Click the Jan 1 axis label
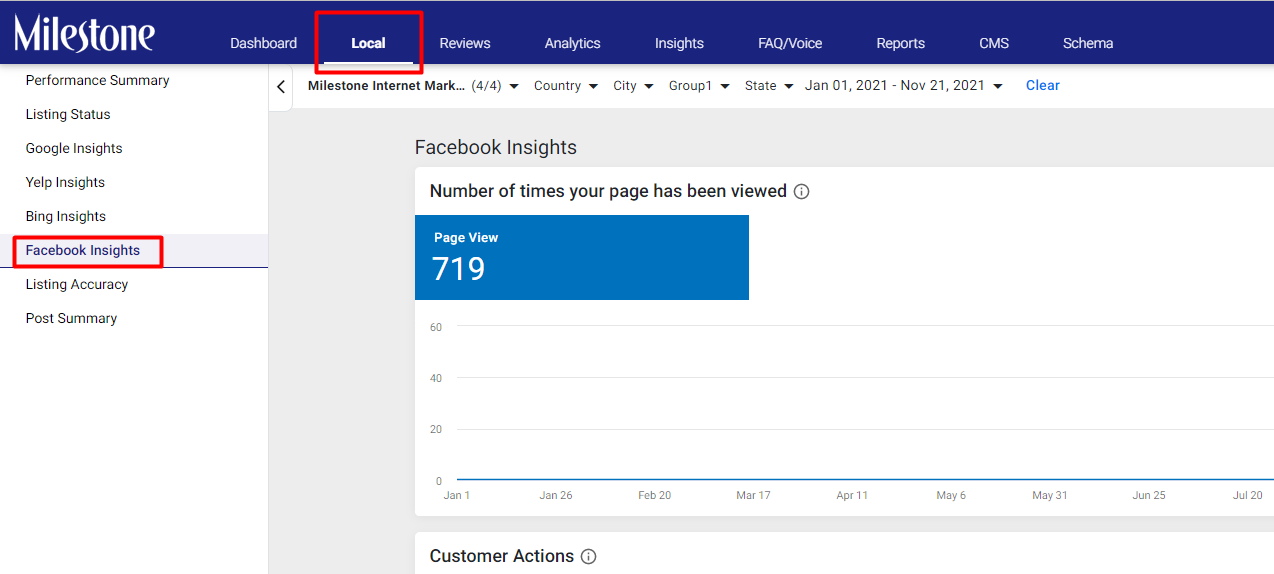The width and height of the screenshot is (1274, 574). [457, 495]
